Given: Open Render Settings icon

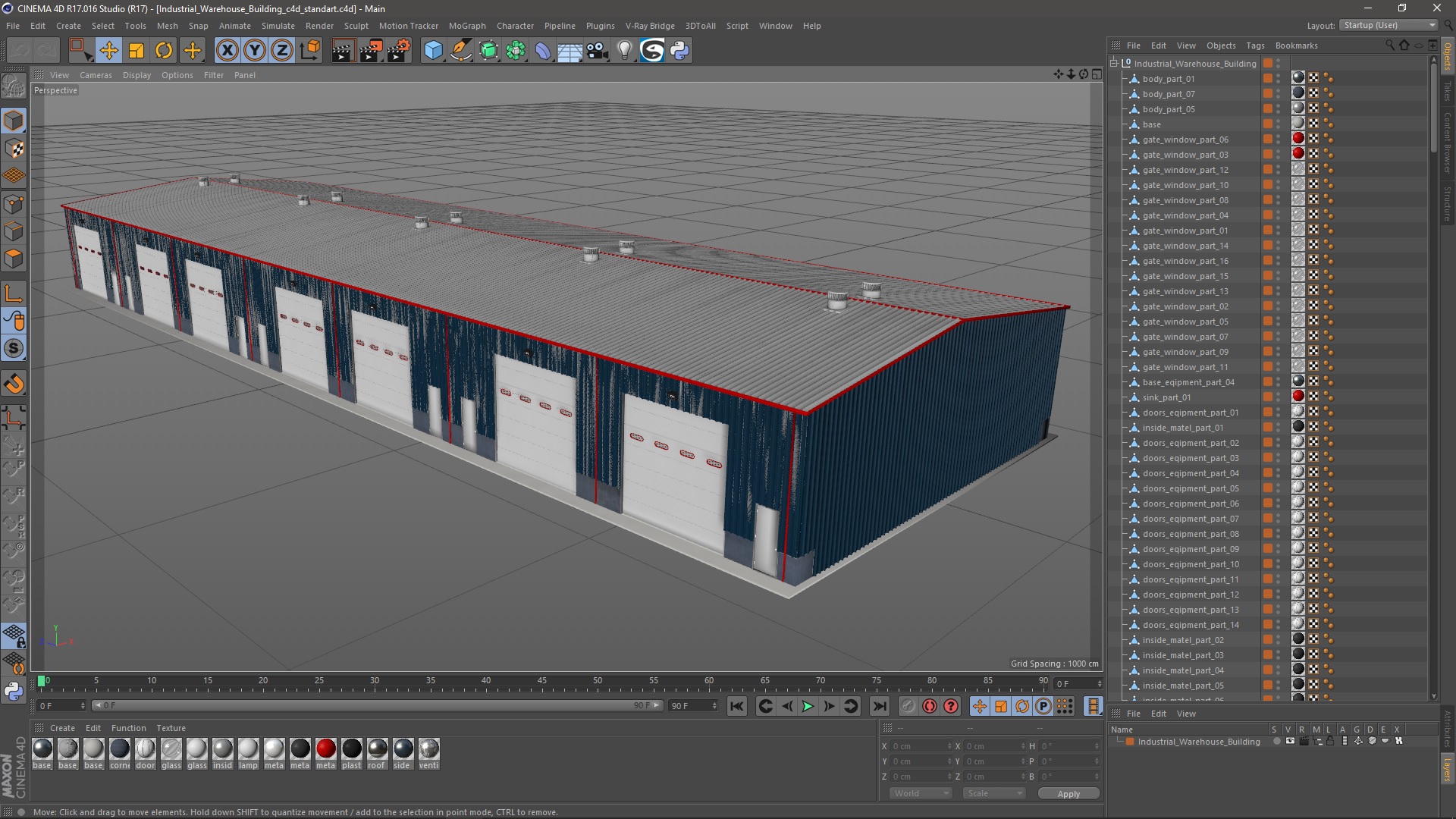Looking at the screenshot, I should (398, 51).
